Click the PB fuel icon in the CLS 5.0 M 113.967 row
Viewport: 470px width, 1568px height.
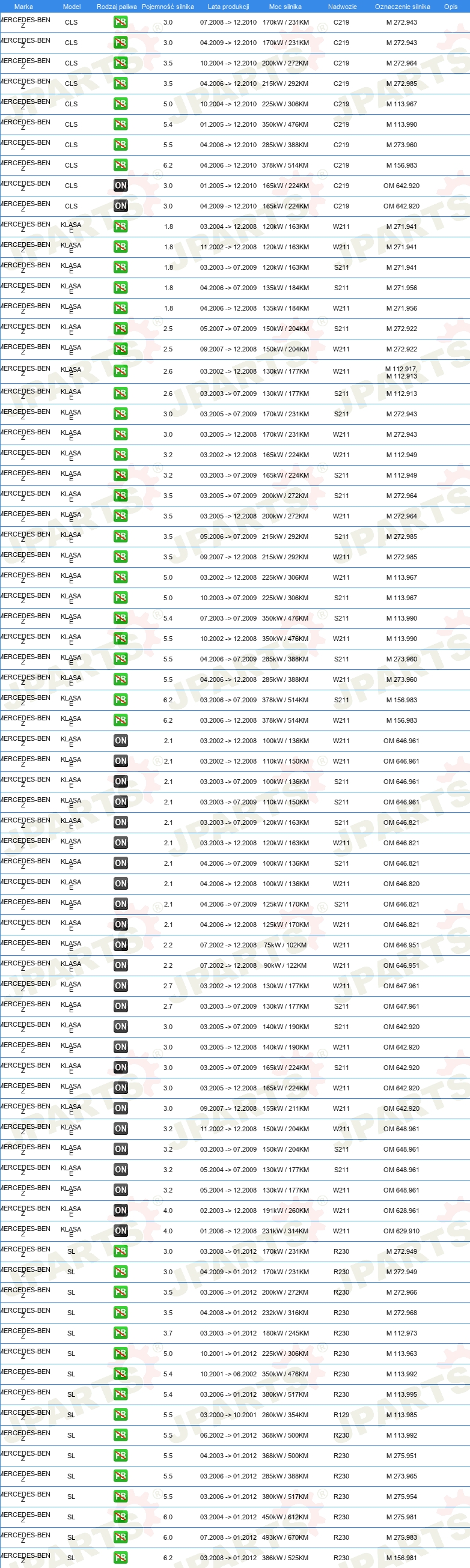pyautogui.click(x=121, y=104)
